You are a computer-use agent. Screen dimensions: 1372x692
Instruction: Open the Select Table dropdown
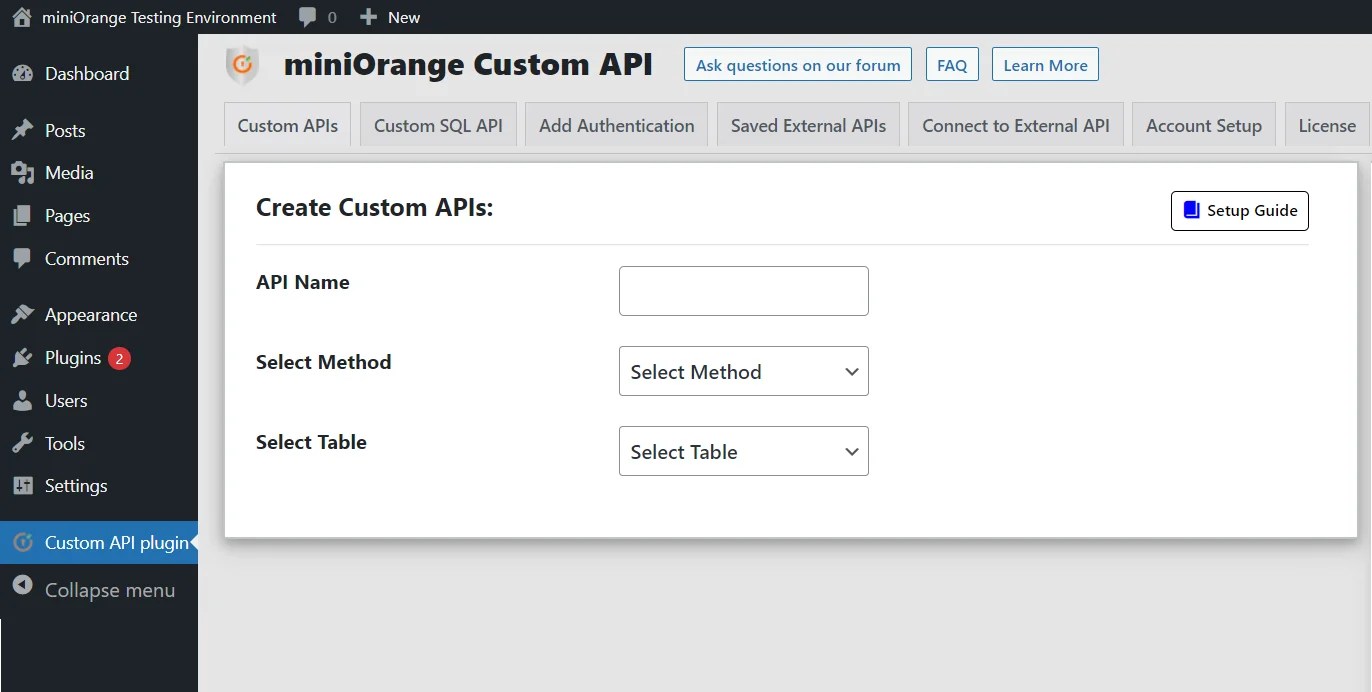click(743, 451)
